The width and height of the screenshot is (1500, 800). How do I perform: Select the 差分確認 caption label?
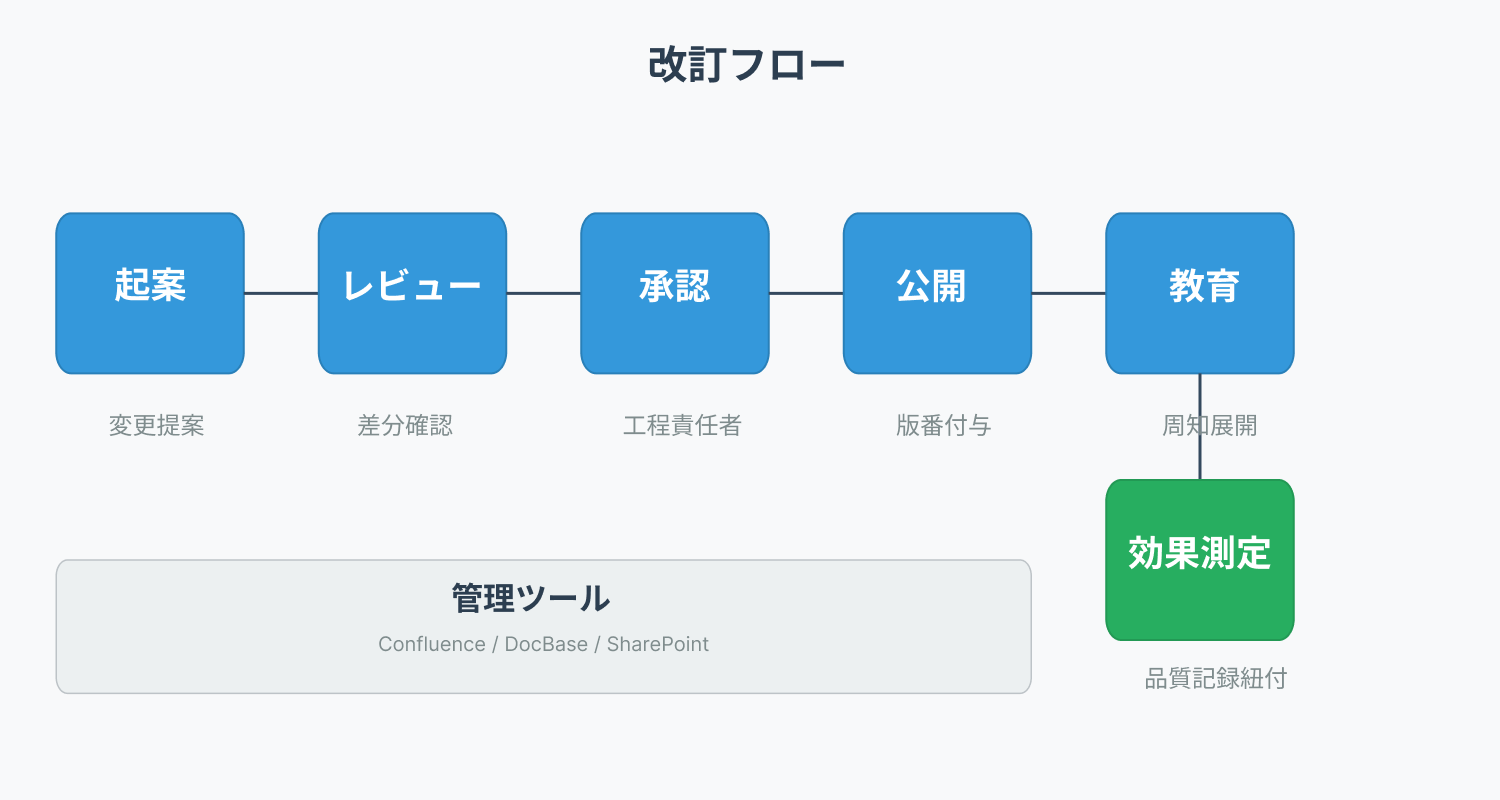click(405, 426)
